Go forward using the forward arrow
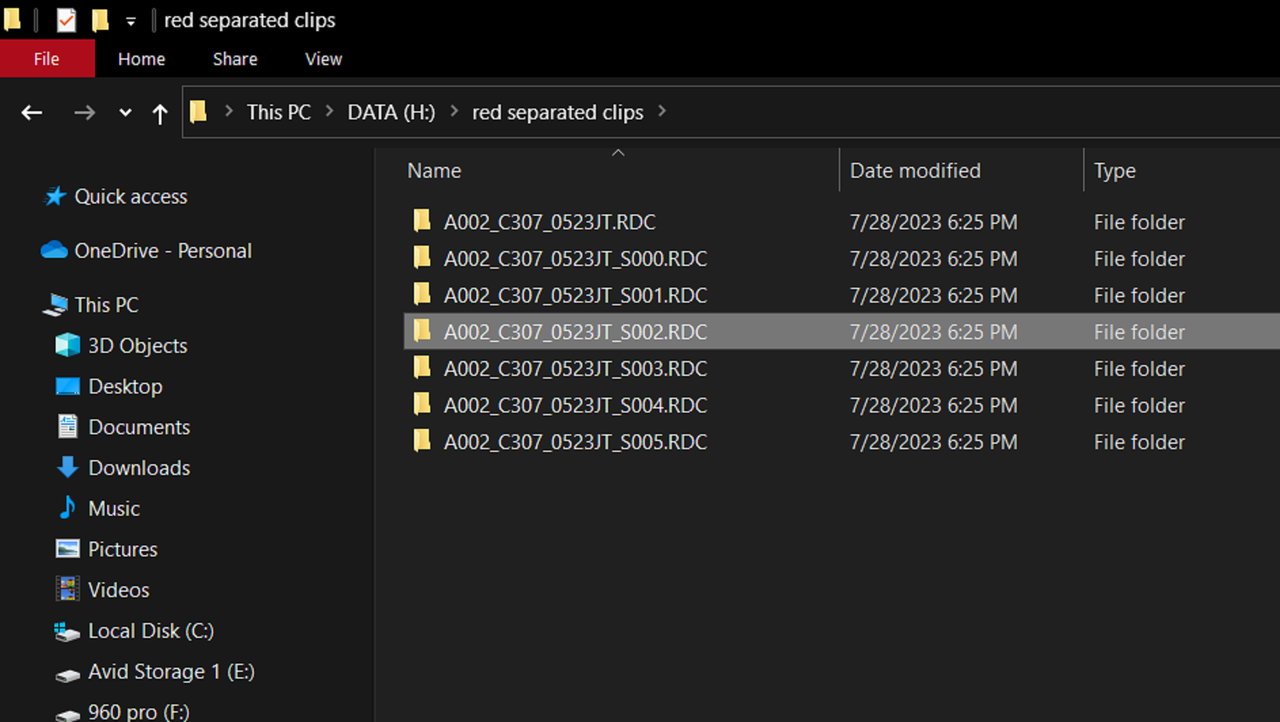 [x=85, y=113]
